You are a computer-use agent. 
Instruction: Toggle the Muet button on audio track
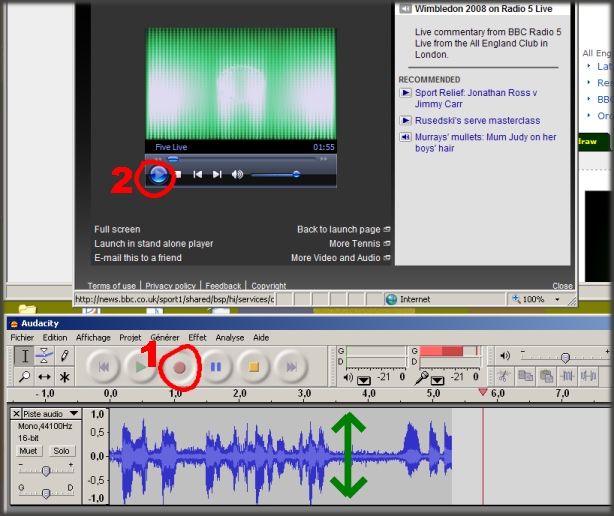(x=28, y=451)
